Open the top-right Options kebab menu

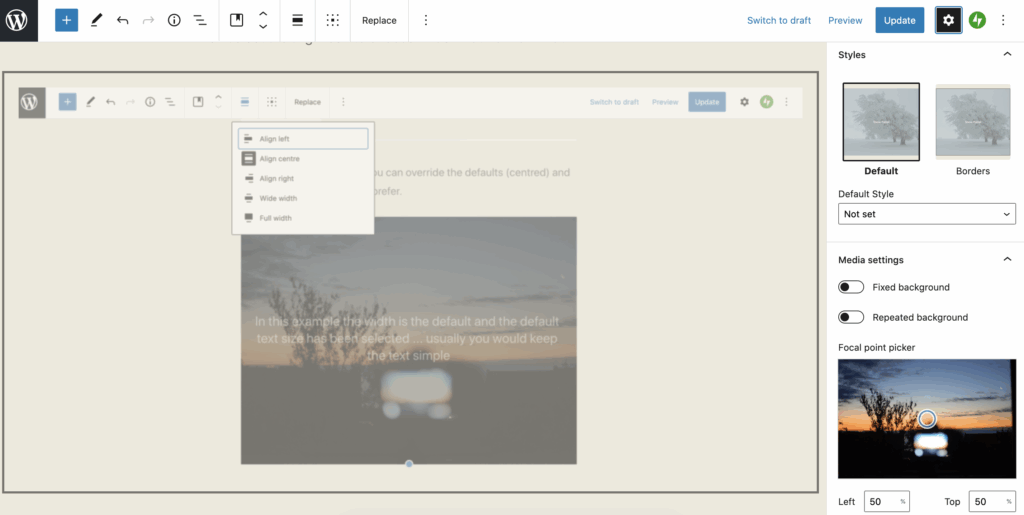pyautogui.click(x=1003, y=20)
